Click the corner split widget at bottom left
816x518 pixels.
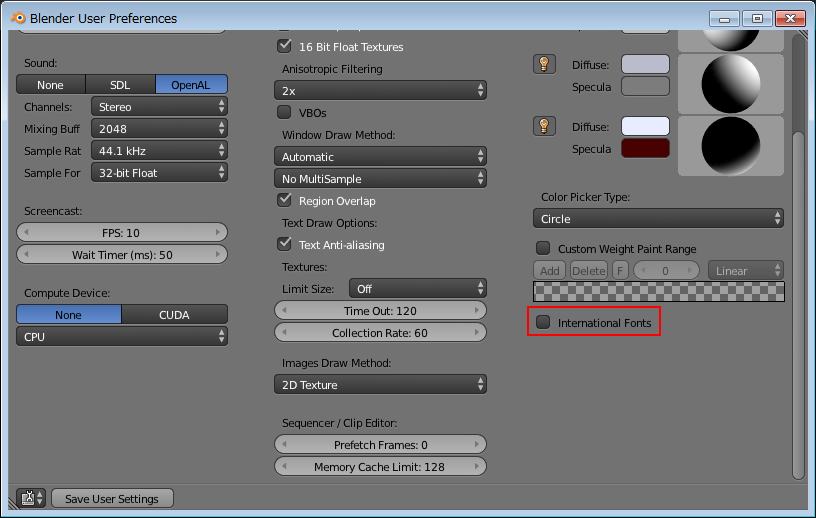coord(13,504)
